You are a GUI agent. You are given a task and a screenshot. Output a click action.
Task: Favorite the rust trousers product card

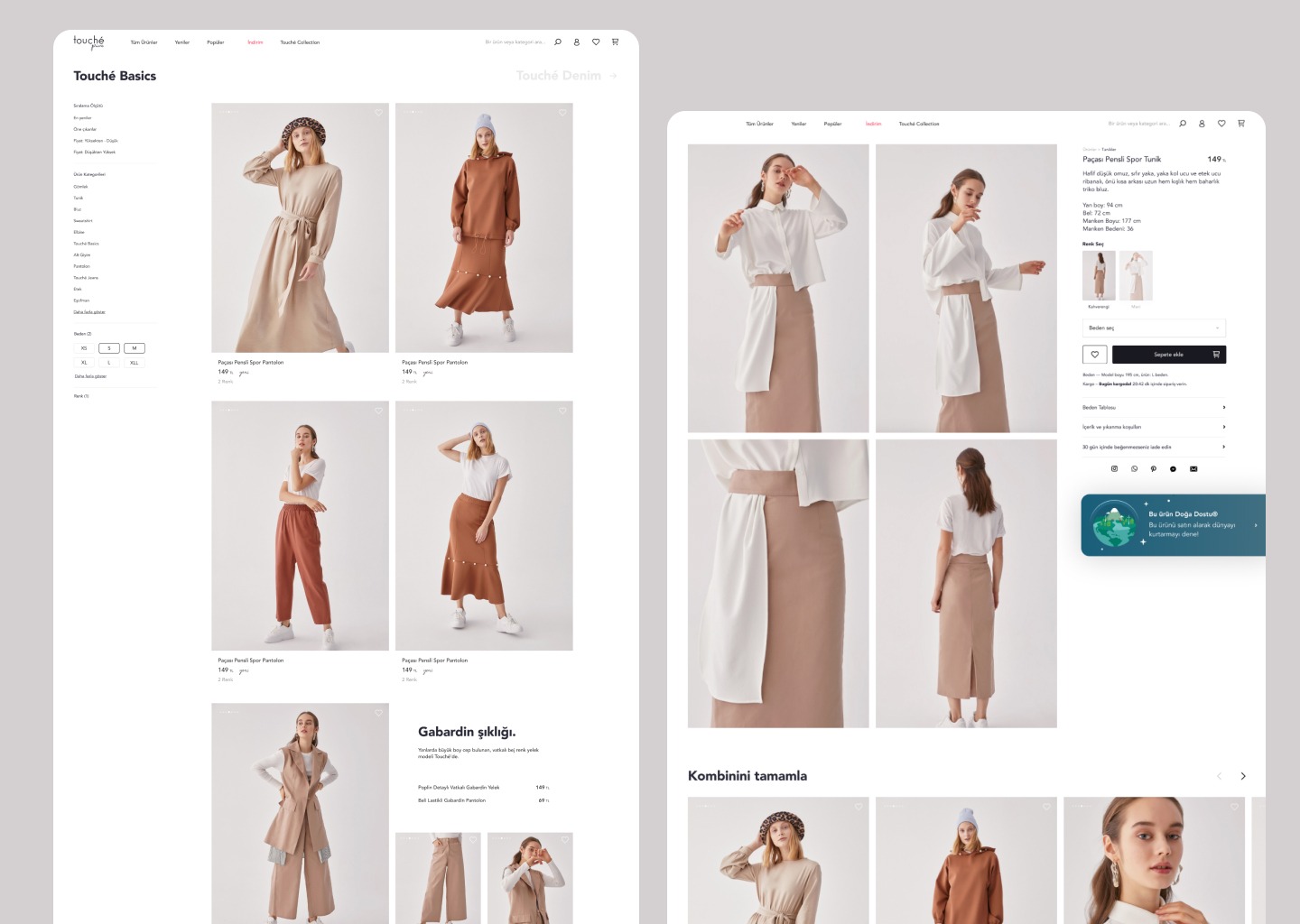378,411
